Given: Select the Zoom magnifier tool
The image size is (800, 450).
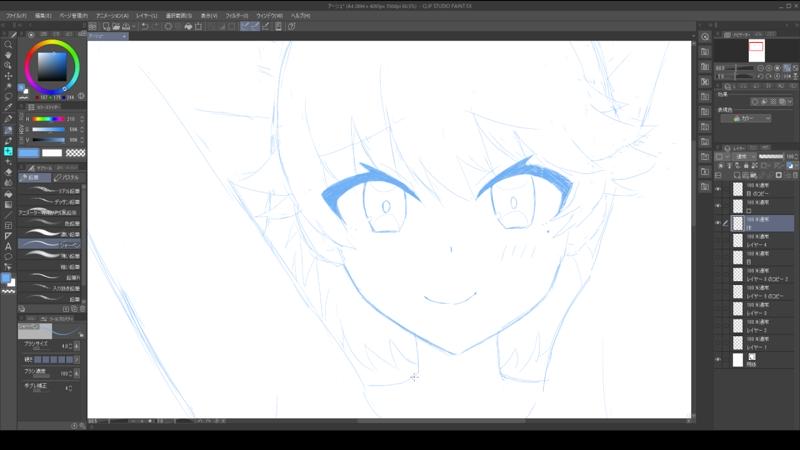Looking at the screenshot, I should pos(8,45).
